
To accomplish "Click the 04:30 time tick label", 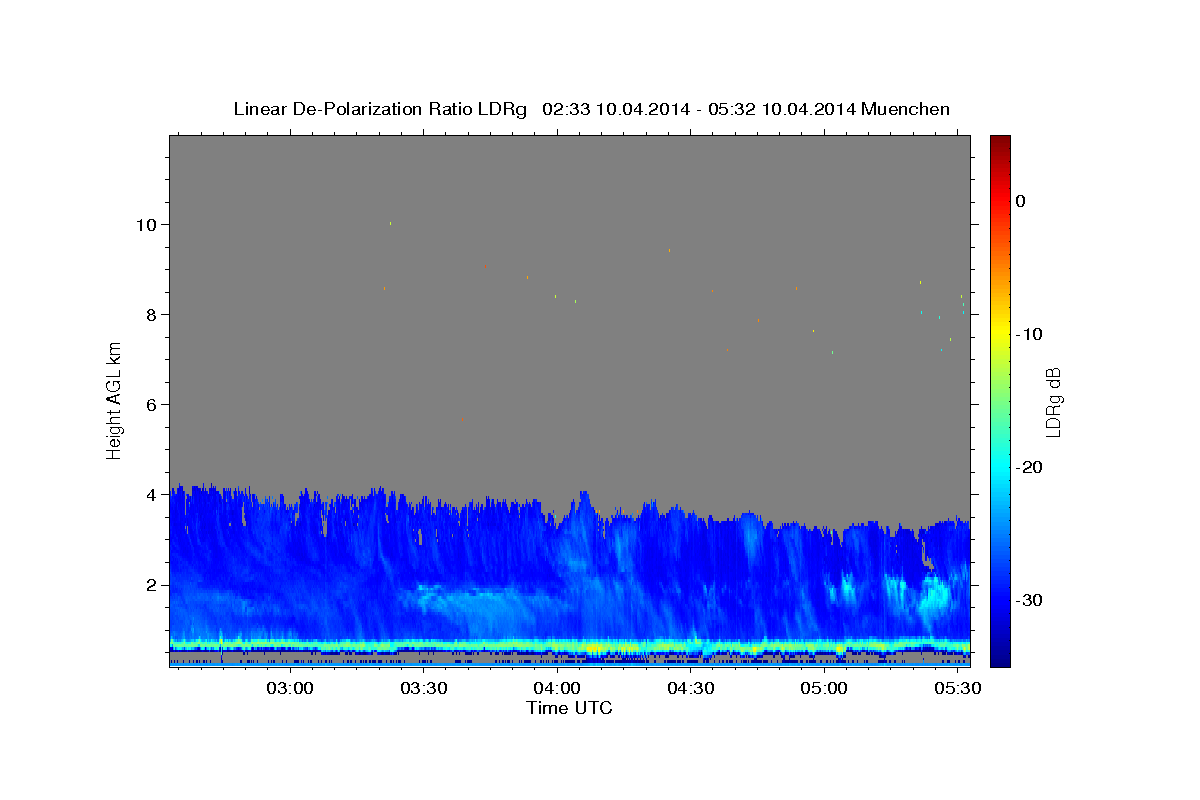I will [x=691, y=689].
